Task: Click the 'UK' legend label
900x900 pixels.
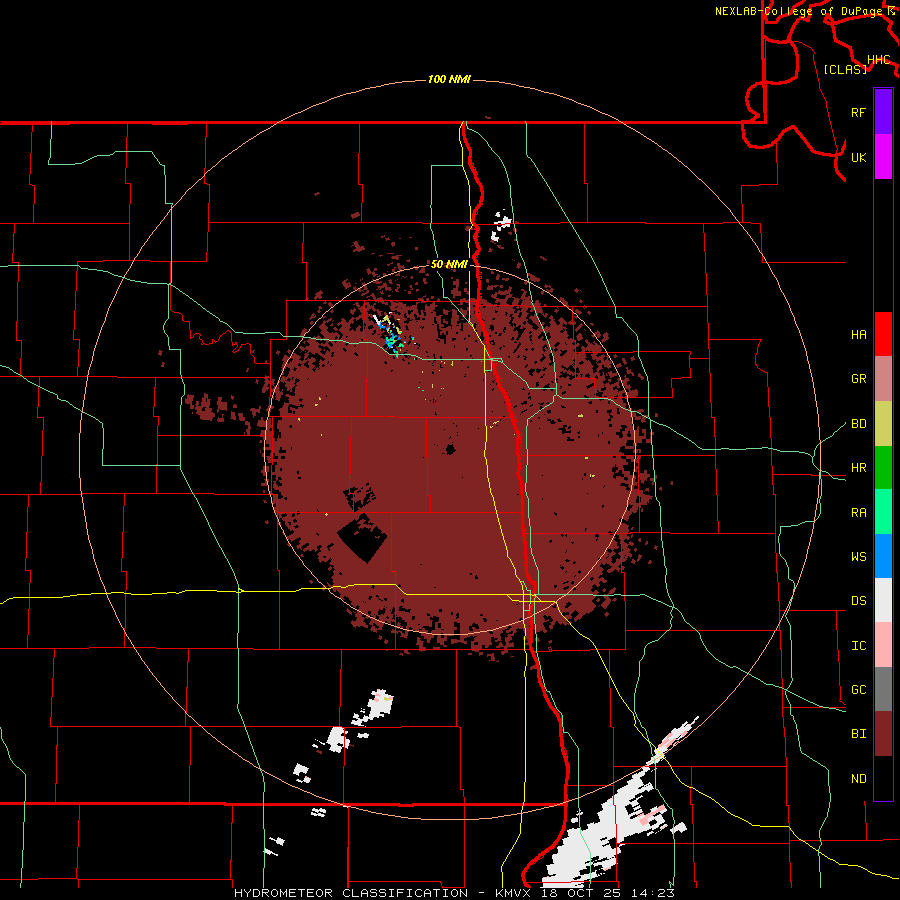Action: 858,157
